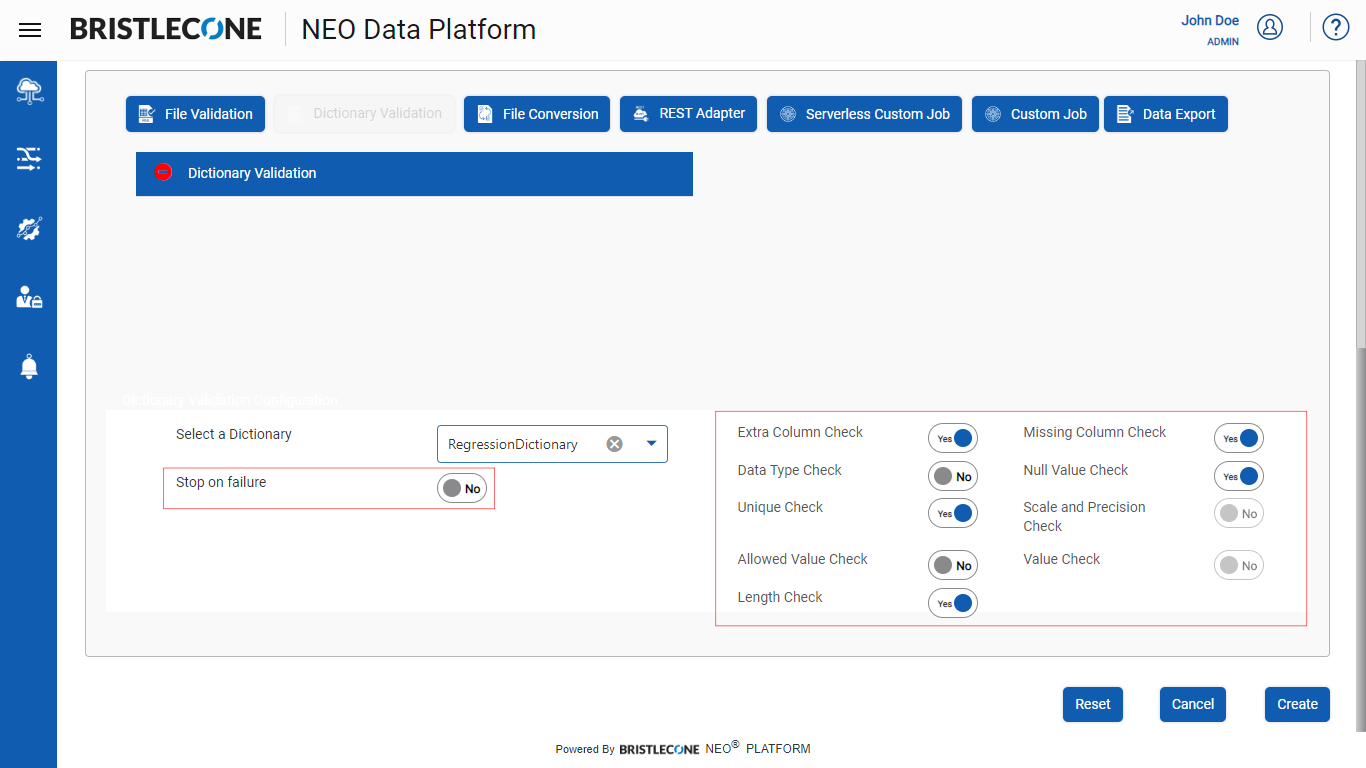Toggle Stop on failure switch
The width and height of the screenshot is (1366, 768).
pyautogui.click(x=462, y=488)
